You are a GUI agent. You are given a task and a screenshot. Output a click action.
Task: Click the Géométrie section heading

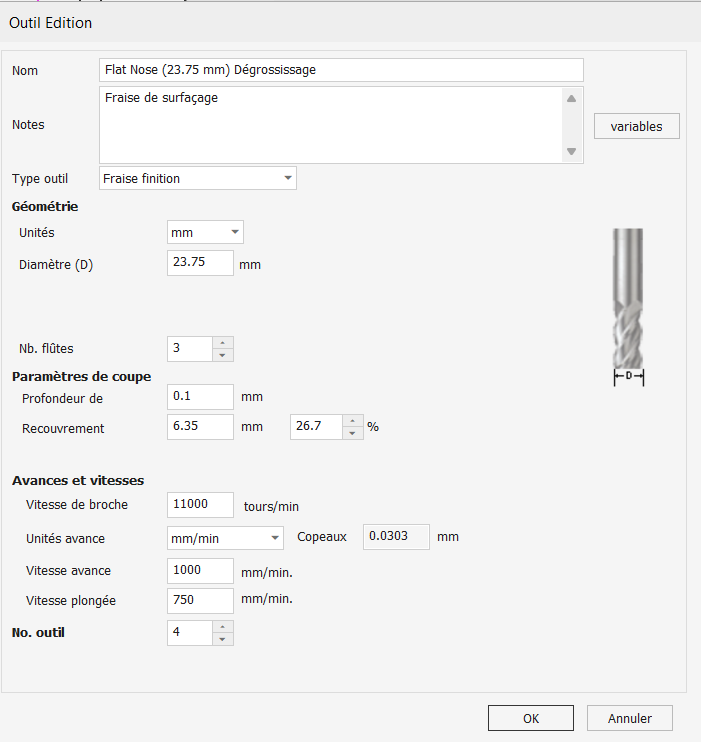(x=45, y=207)
